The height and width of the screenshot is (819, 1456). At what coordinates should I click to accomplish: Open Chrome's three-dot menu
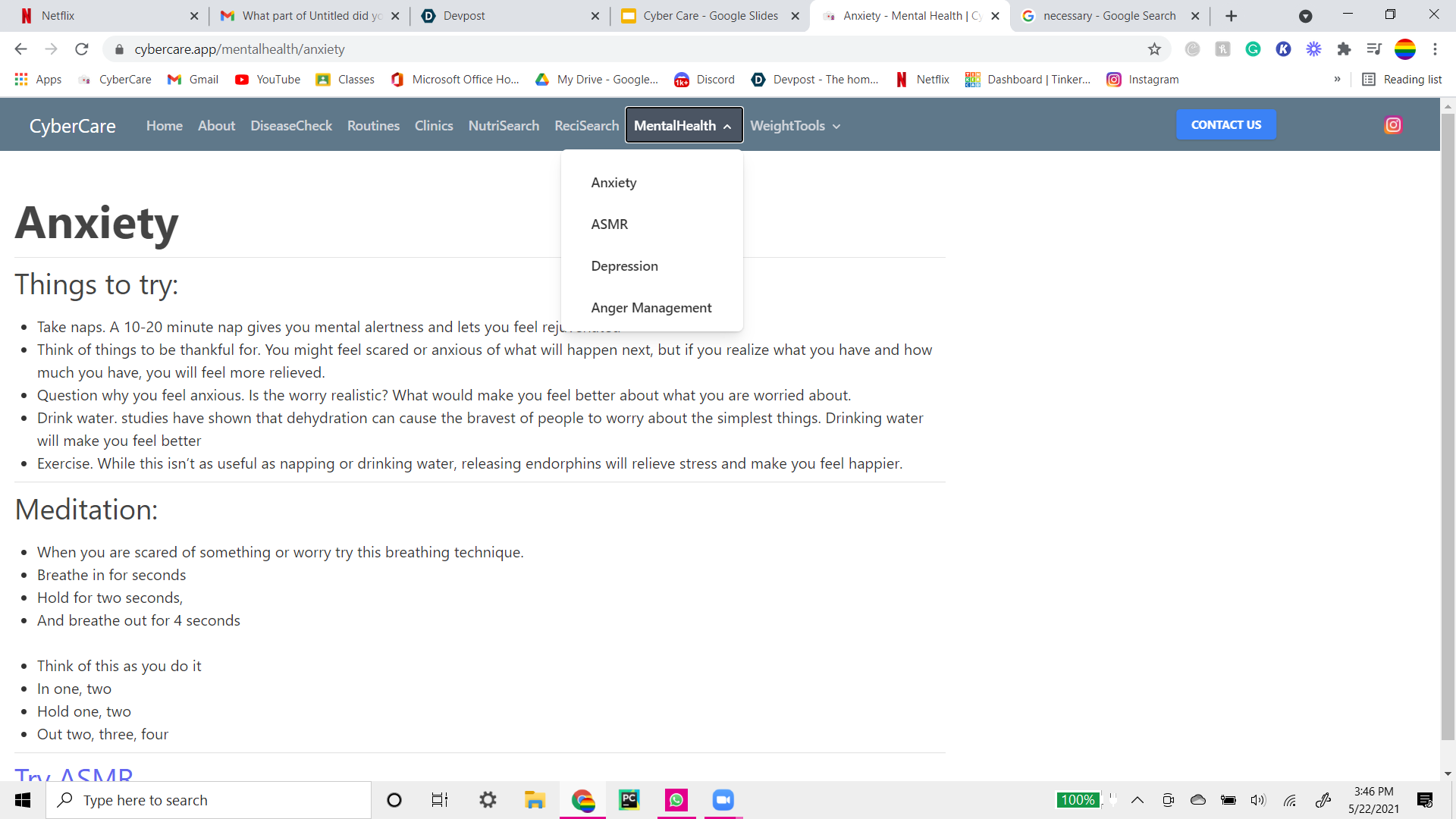(1435, 49)
